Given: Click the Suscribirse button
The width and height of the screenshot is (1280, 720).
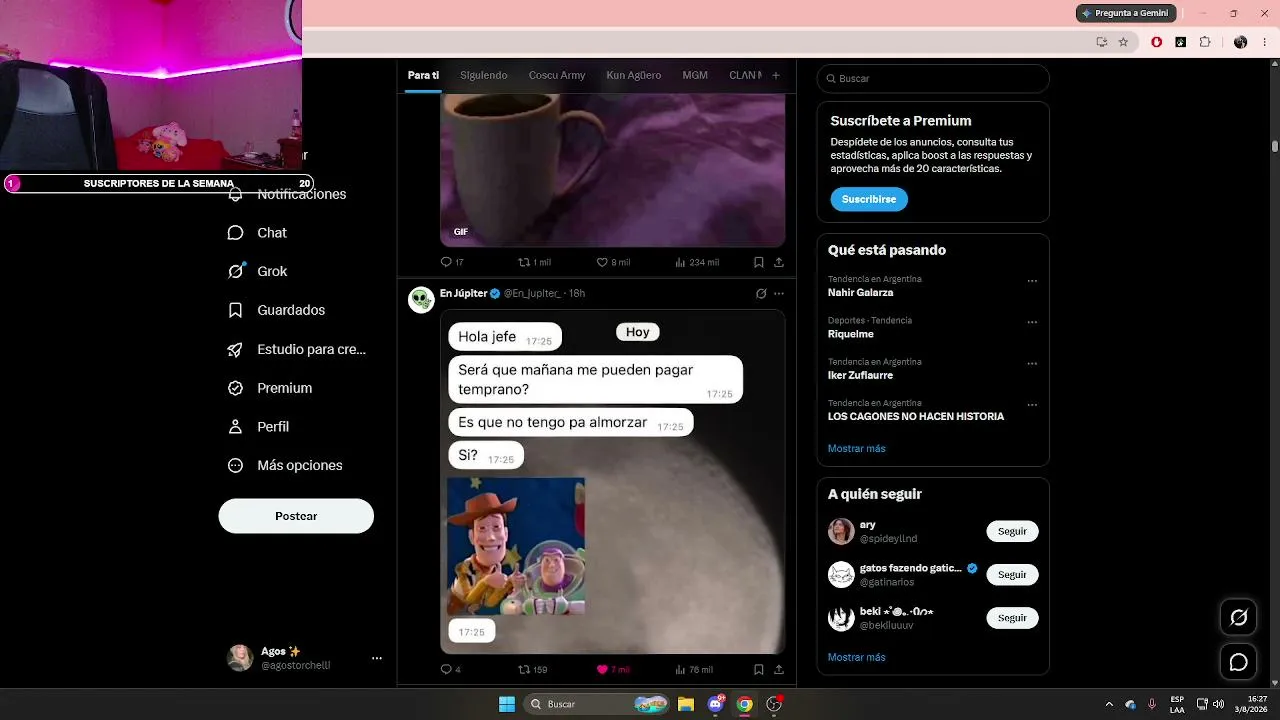Looking at the screenshot, I should click(869, 199).
